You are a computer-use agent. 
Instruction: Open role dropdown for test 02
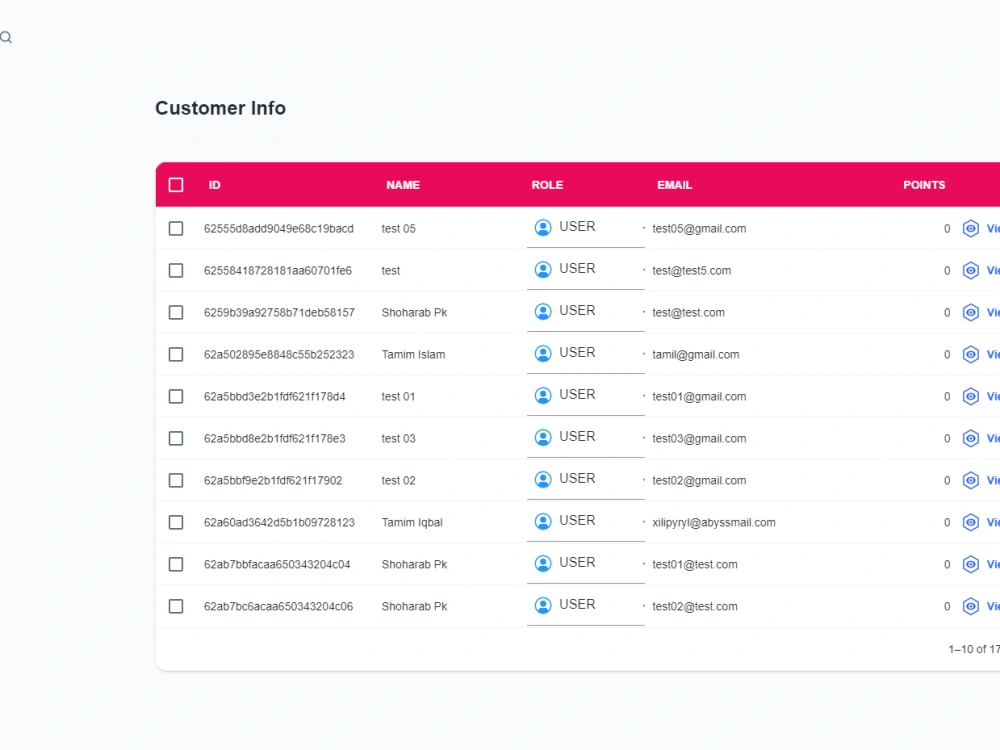coord(585,480)
